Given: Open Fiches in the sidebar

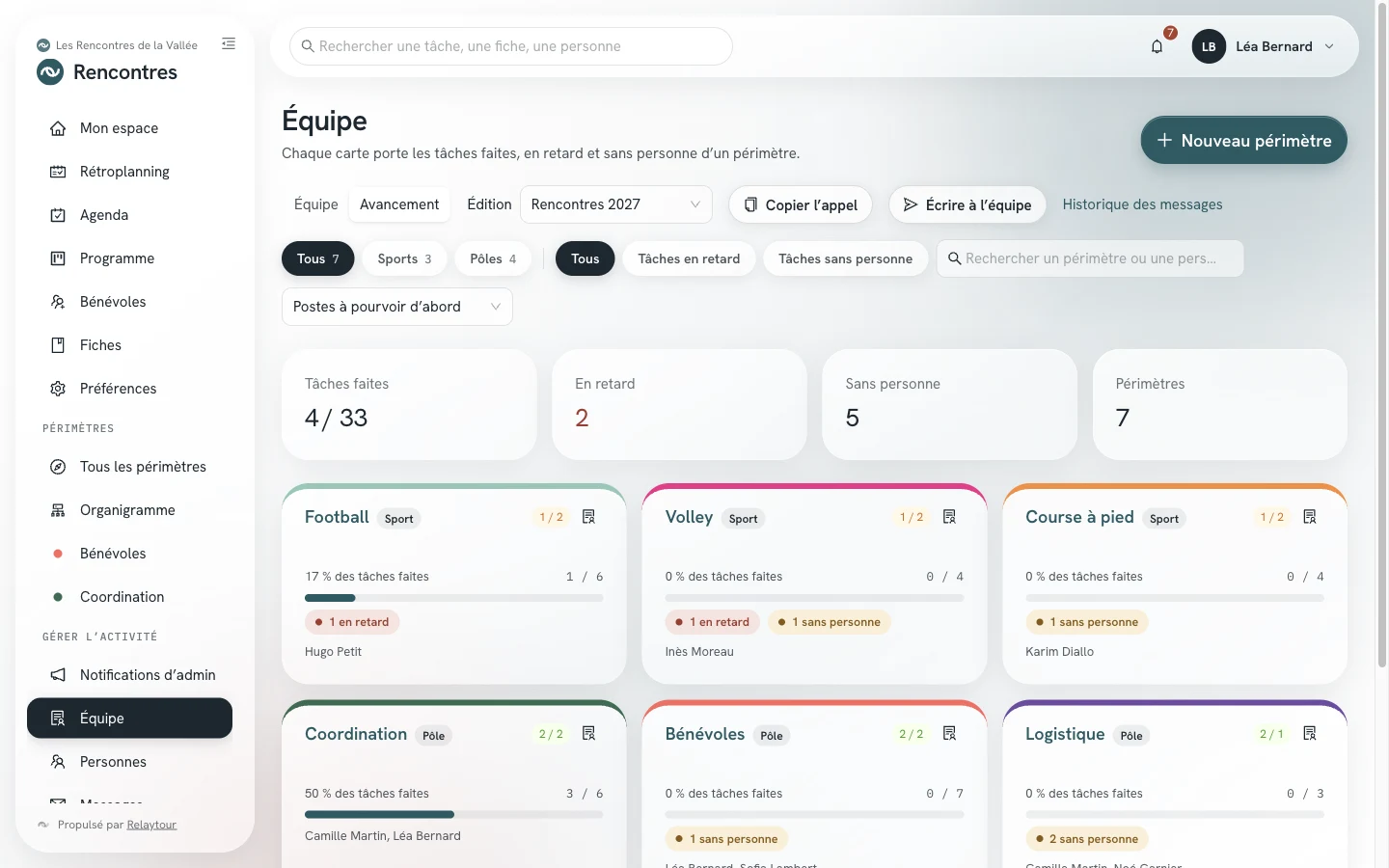Looking at the screenshot, I should pos(129,345).
